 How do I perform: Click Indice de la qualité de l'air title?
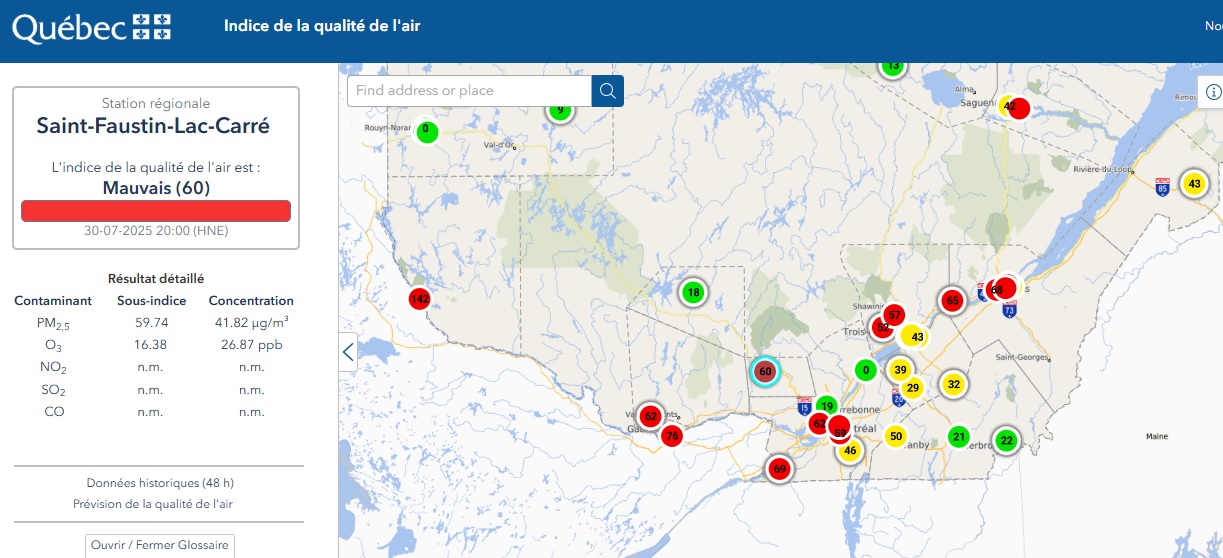coord(322,26)
